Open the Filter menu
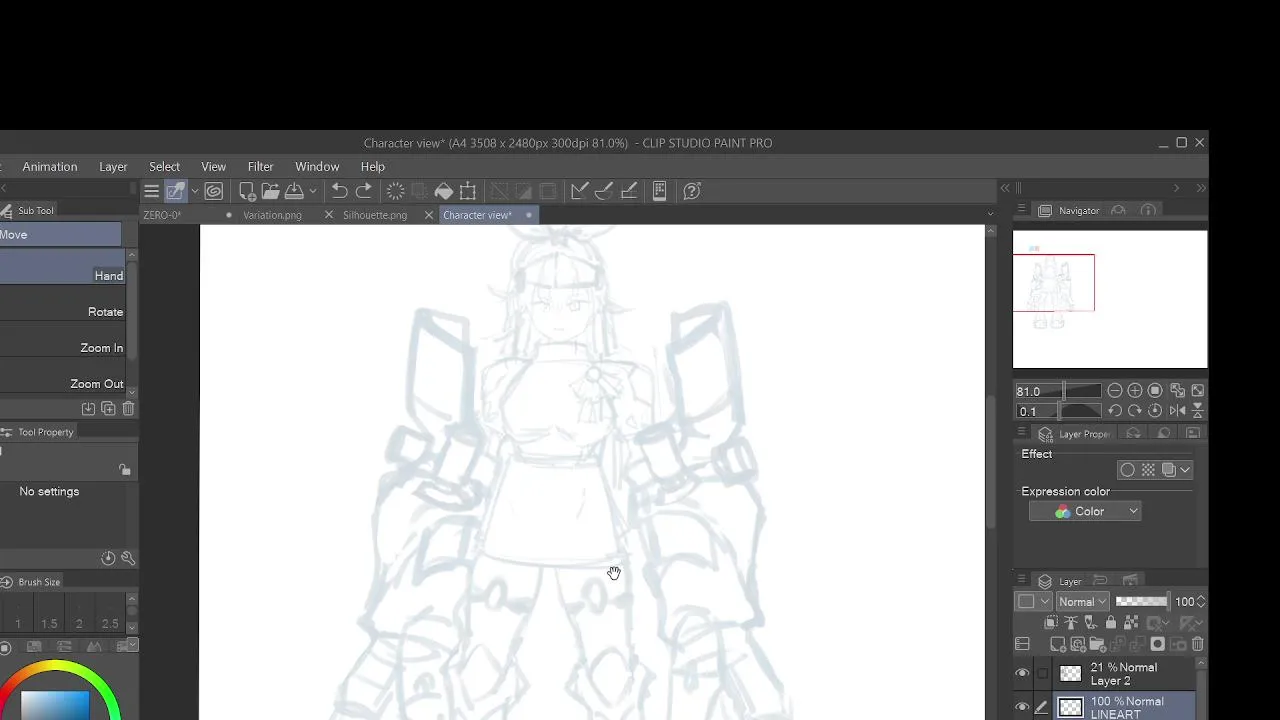This screenshot has height=720, width=1280. [x=260, y=167]
